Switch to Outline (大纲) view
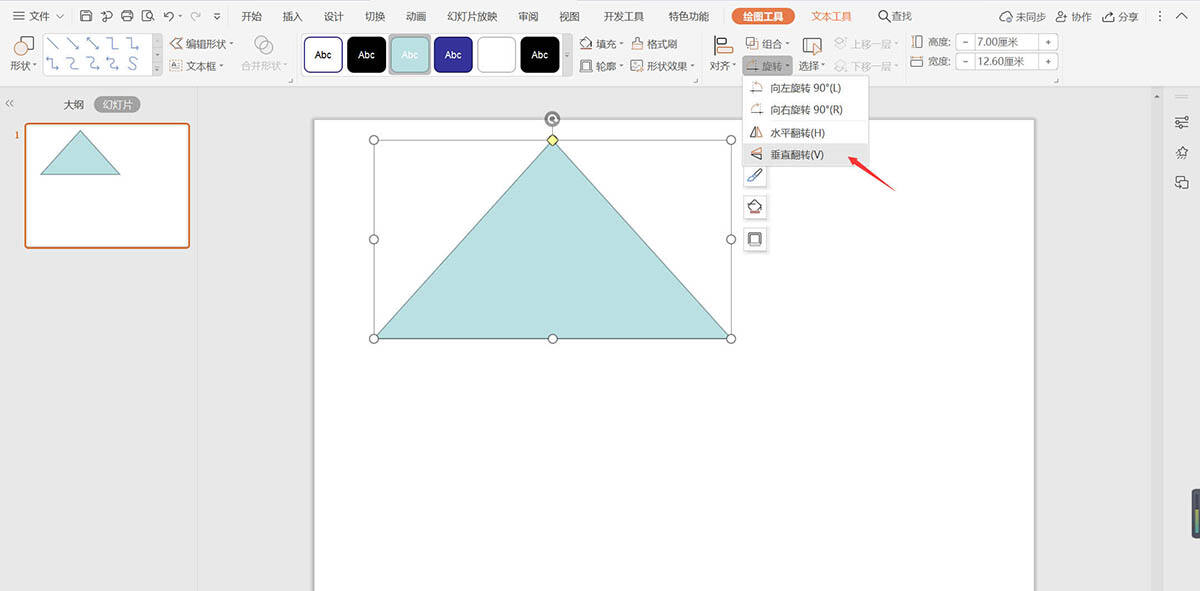 (x=74, y=104)
